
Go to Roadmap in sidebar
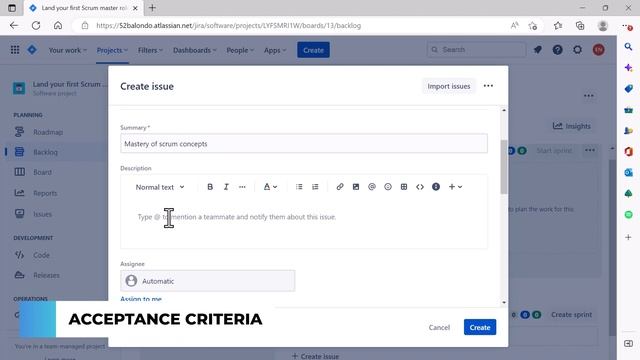pyautogui.click(x=48, y=132)
